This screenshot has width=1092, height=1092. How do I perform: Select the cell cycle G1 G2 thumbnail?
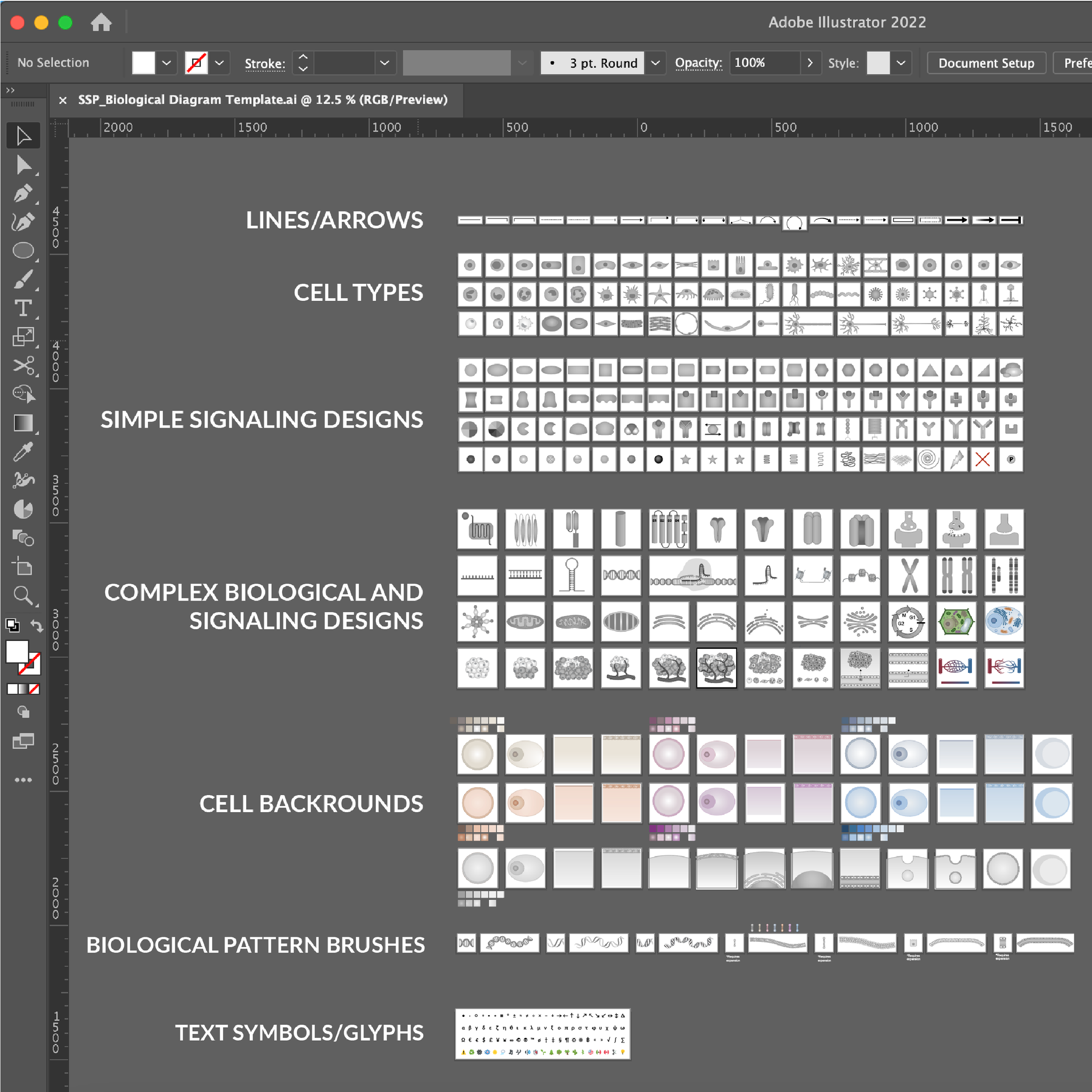[x=908, y=622]
